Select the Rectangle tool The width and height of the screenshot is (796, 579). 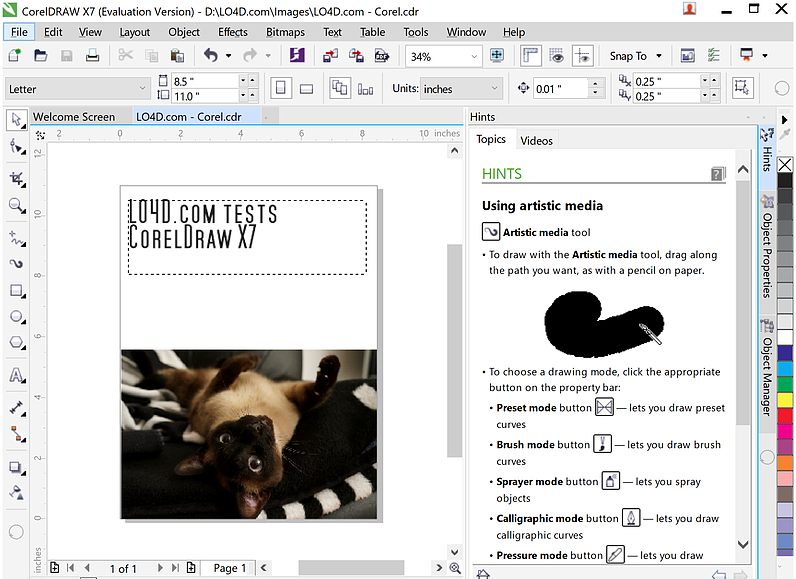tap(17, 291)
